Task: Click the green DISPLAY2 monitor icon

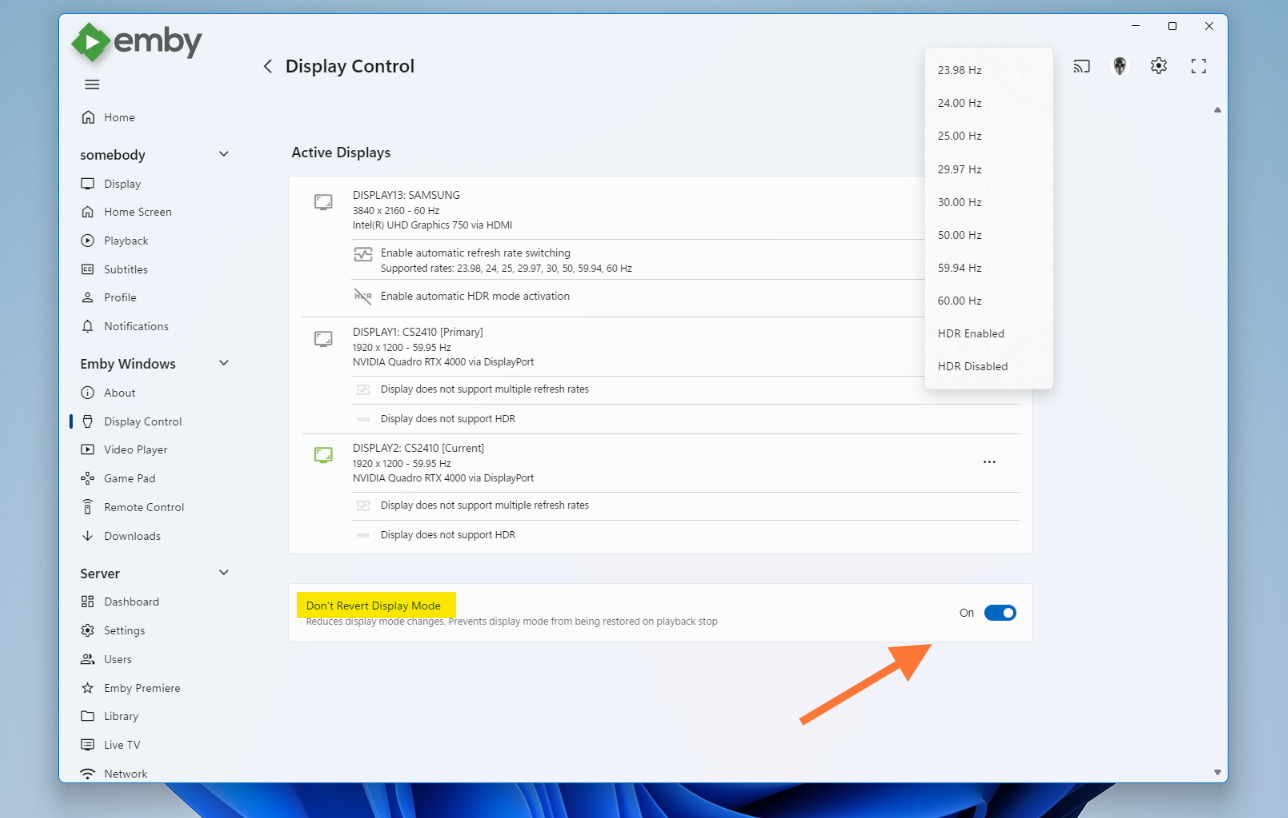Action: (x=323, y=455)
